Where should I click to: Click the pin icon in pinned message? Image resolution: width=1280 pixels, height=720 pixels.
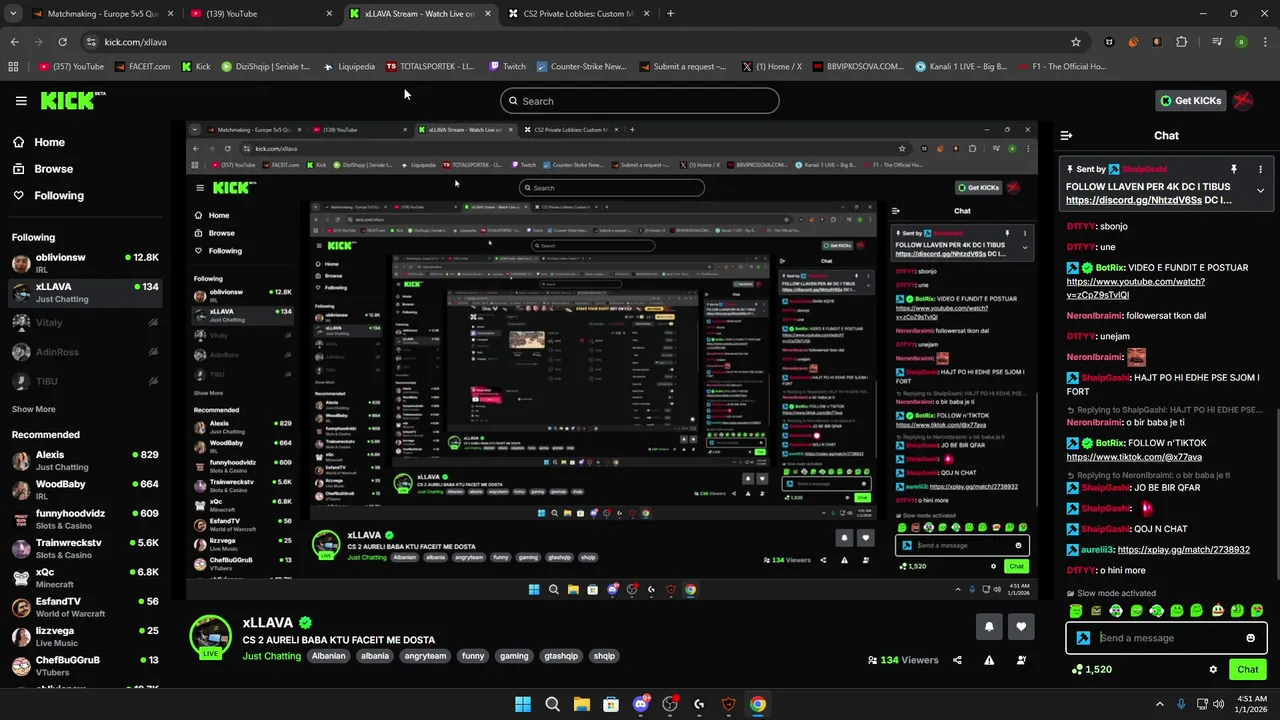[x=1234, y=169]
